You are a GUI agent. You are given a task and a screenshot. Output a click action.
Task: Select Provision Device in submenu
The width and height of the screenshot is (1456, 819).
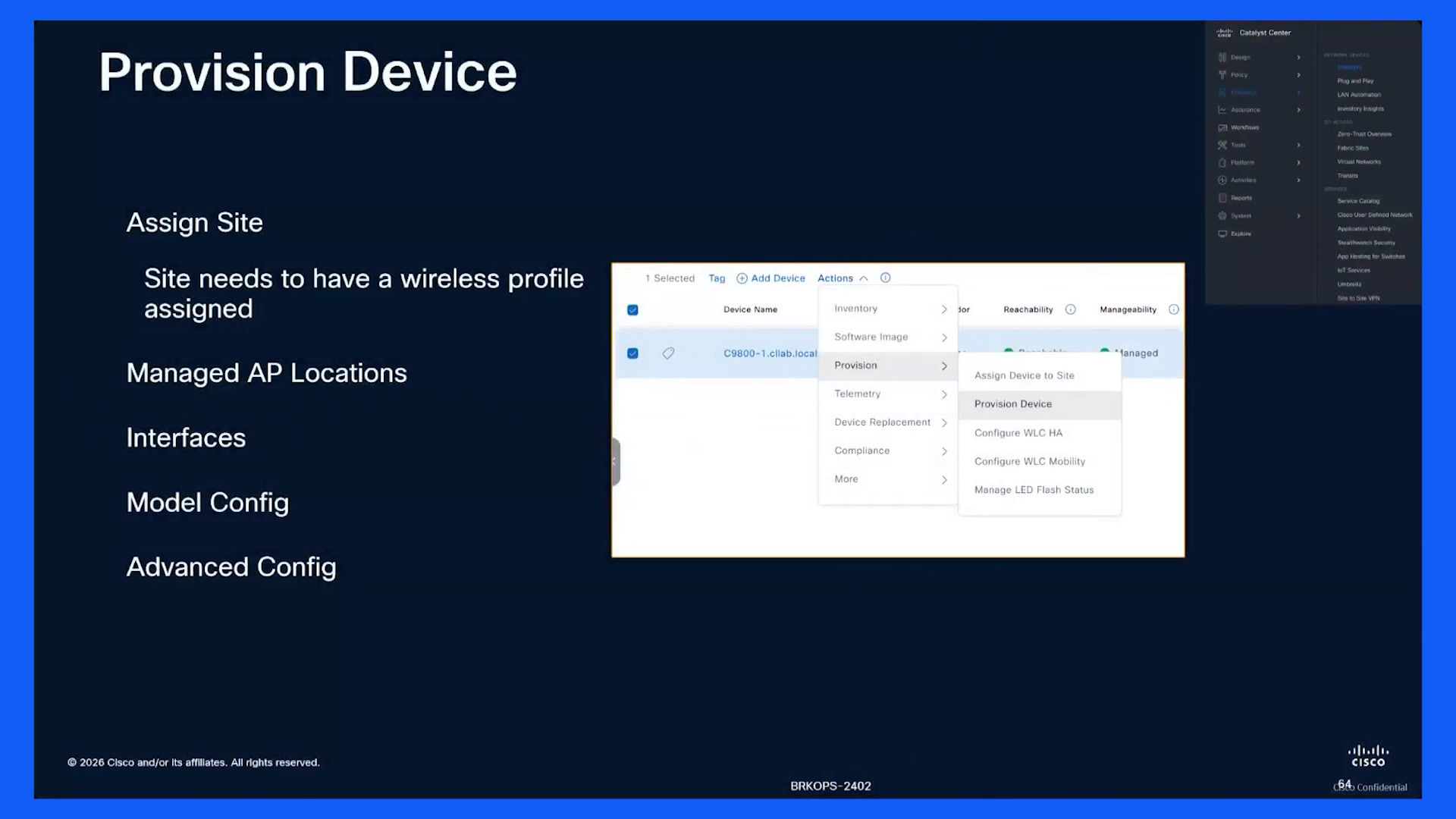pyautogui.click(x=1040, y=404)
